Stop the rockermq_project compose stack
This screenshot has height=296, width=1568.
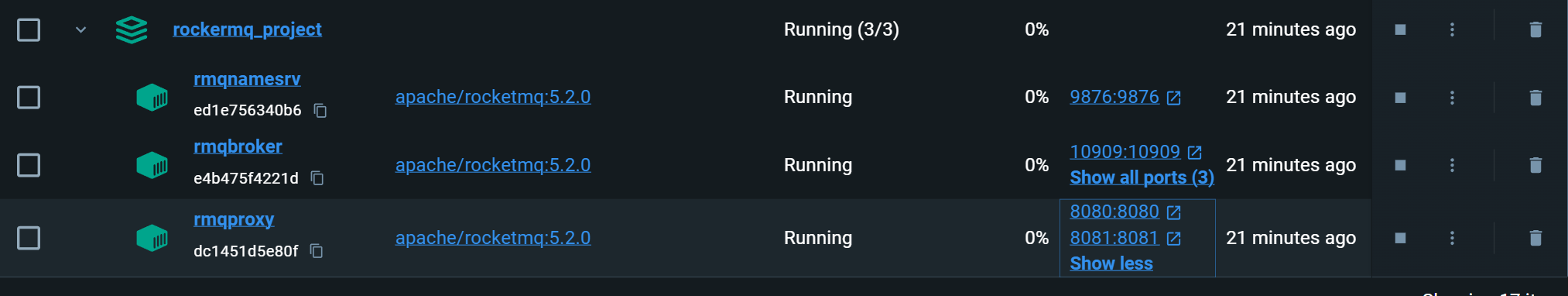coord(1400,29)
